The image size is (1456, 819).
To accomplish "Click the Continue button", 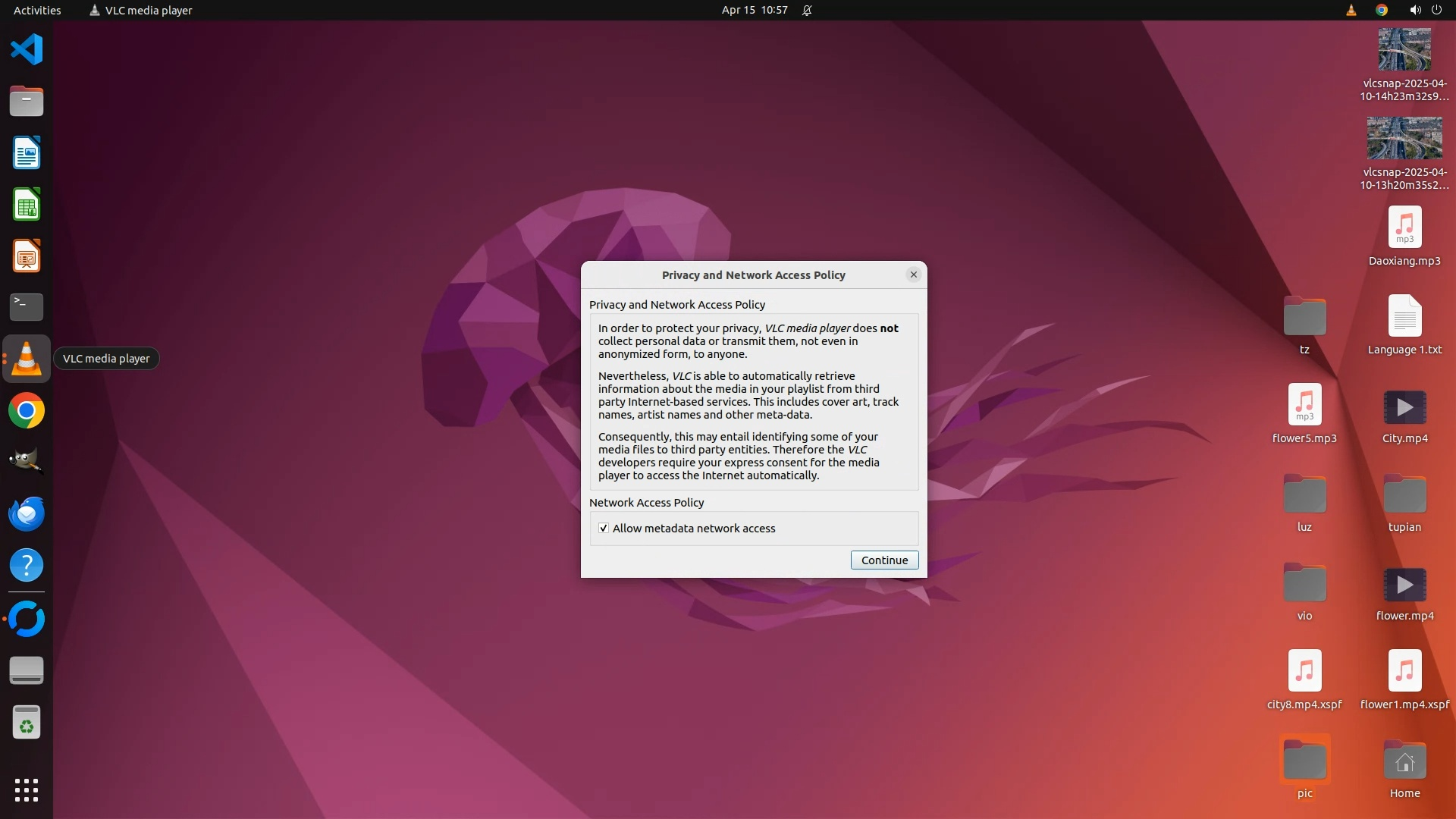I will [884, 560].
